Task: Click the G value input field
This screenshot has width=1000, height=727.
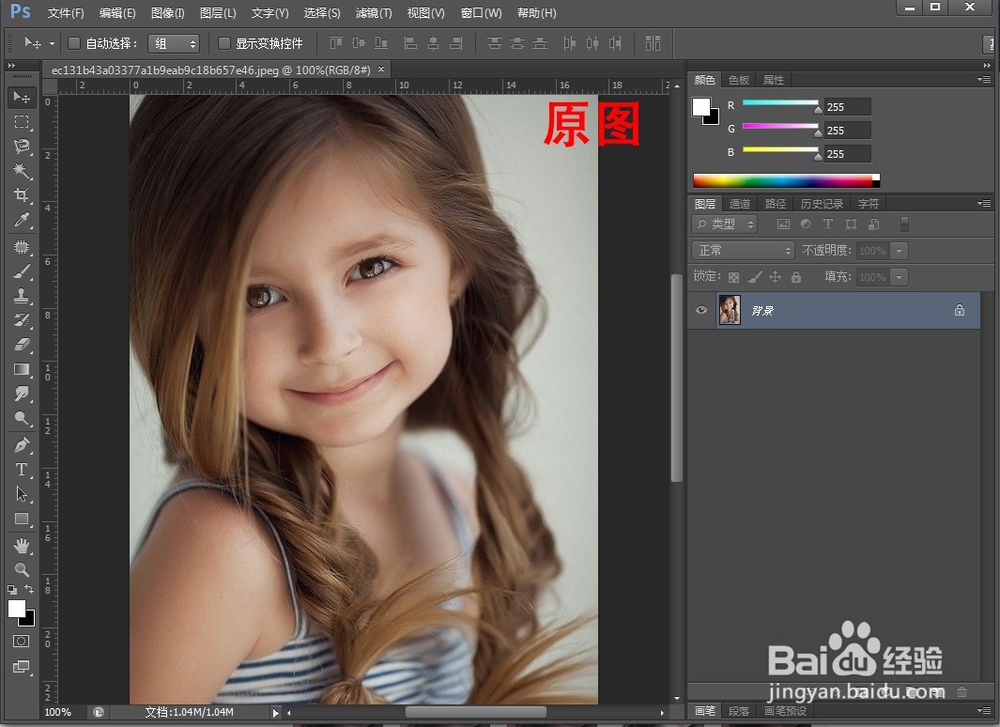Action: pyautogui.click(x=847, y=130)
